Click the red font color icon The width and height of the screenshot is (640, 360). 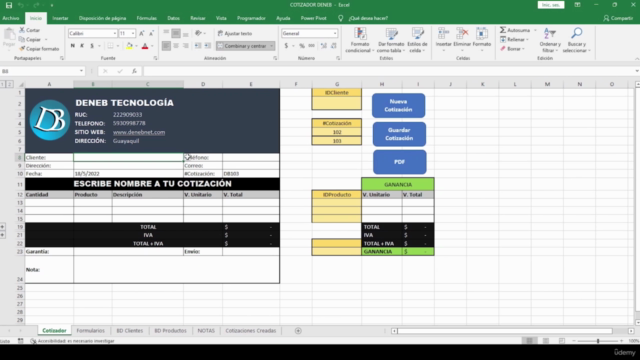point(145,46)
